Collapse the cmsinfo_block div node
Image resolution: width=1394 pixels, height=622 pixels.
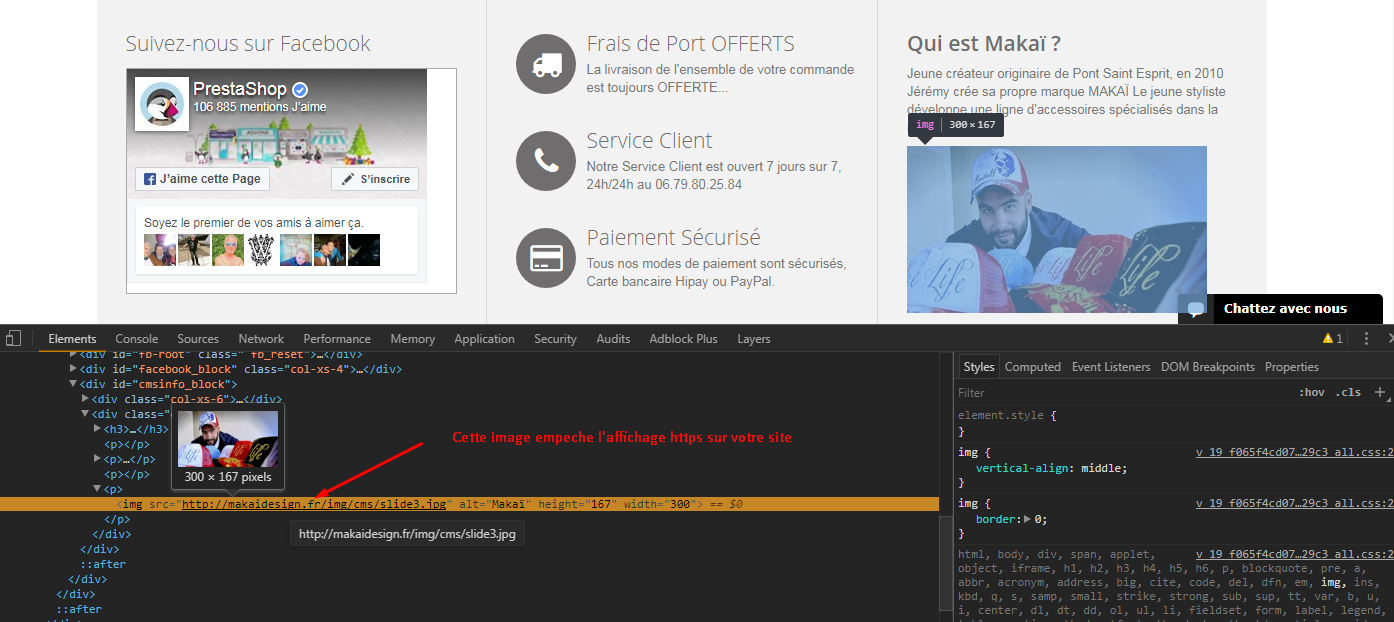point(73,384)
